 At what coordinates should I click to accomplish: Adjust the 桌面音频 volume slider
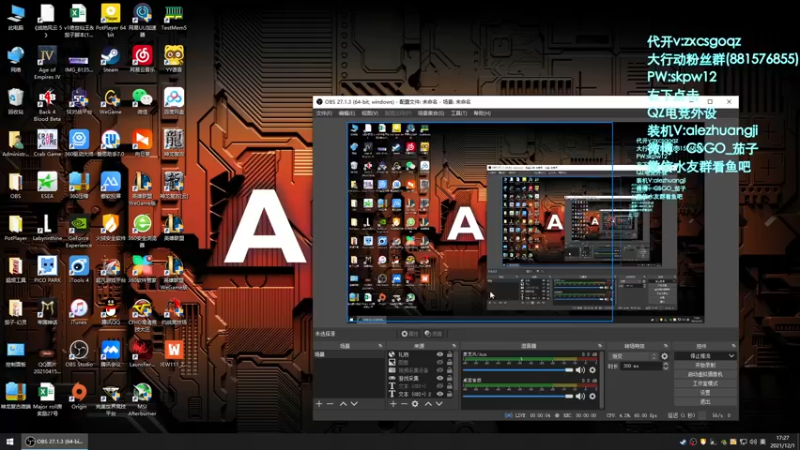coord(518,396)
